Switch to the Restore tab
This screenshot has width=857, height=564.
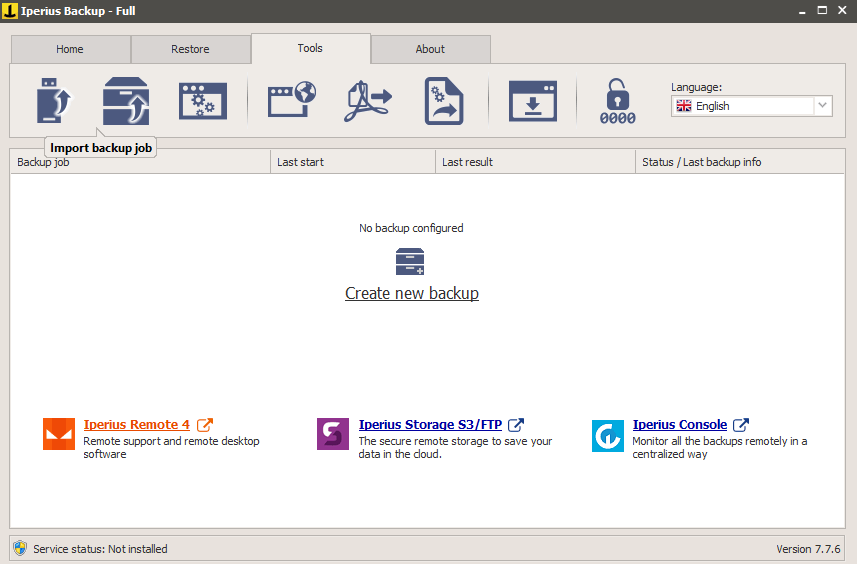click(190, 49)
